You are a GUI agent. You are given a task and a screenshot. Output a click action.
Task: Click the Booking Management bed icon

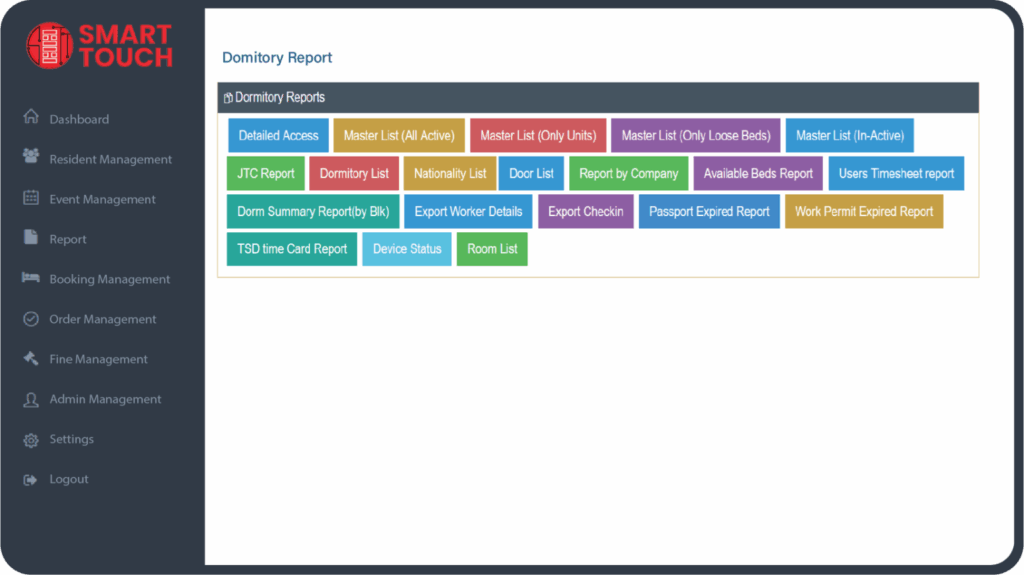31,278
